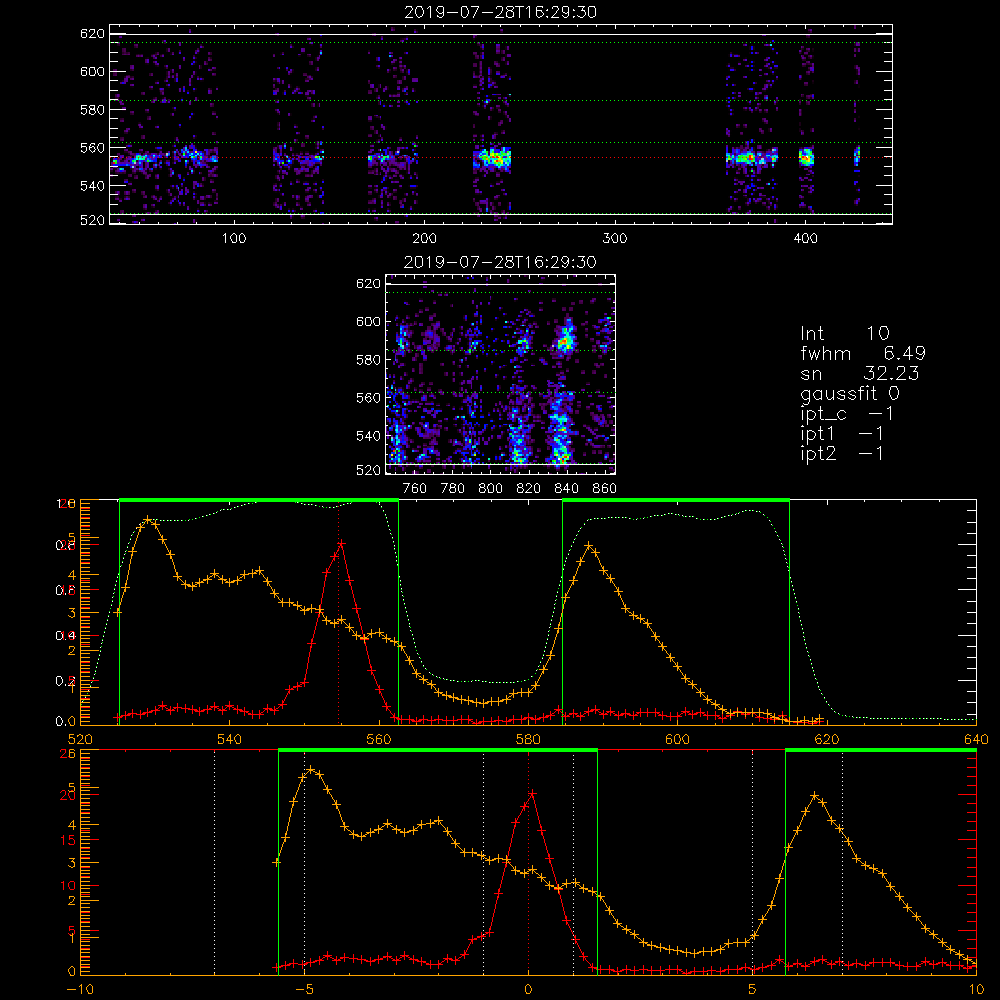Click the brightest blob near 840 in middle image
This screenshot has height=1000, width=1000.
565,338
